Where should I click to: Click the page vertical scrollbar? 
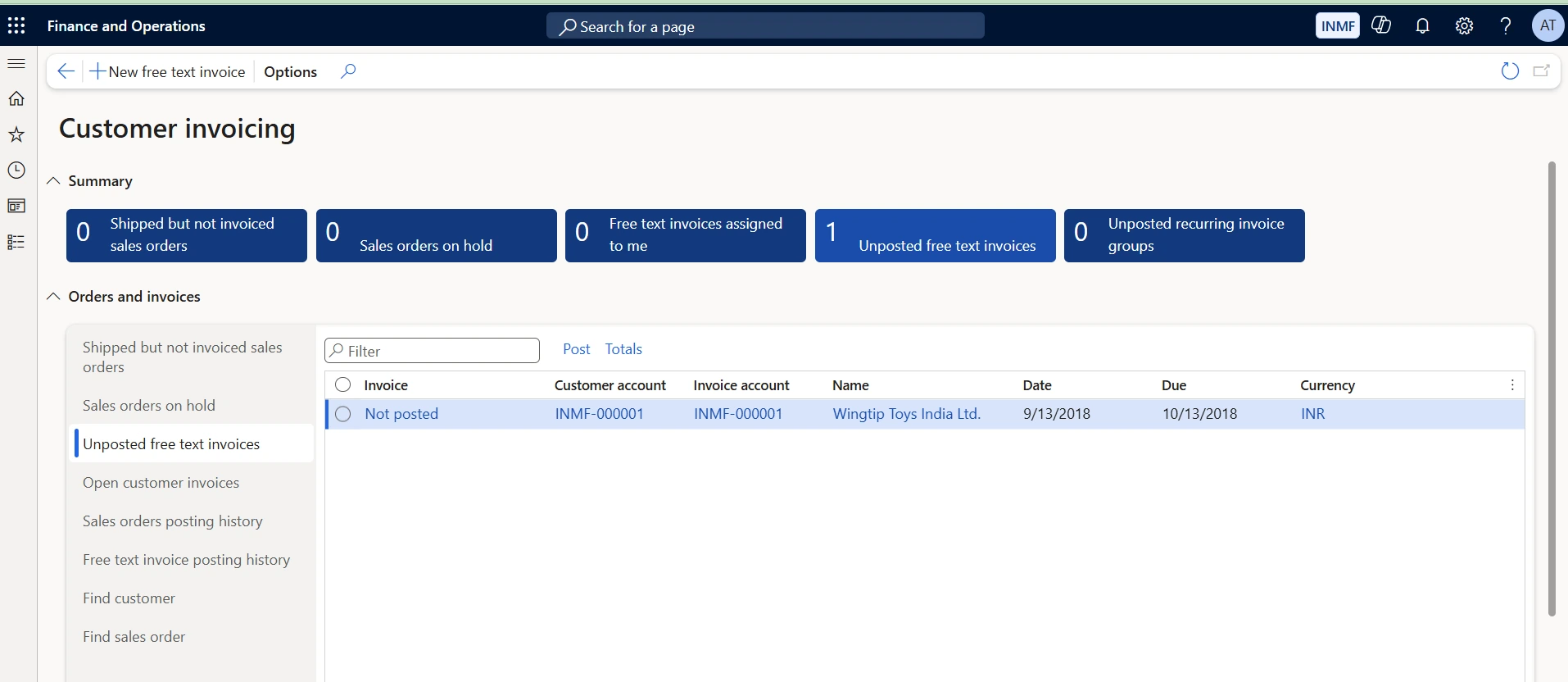[x=1552, y=389]
